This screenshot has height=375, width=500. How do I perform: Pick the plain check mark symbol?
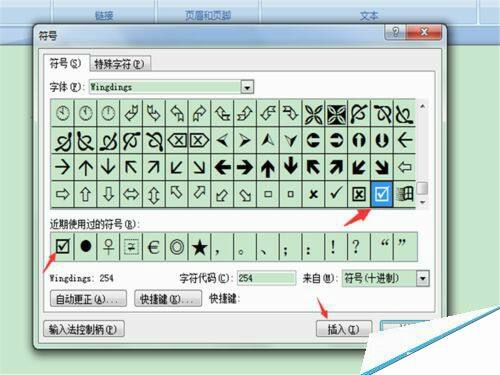click(x=336, y=194)
